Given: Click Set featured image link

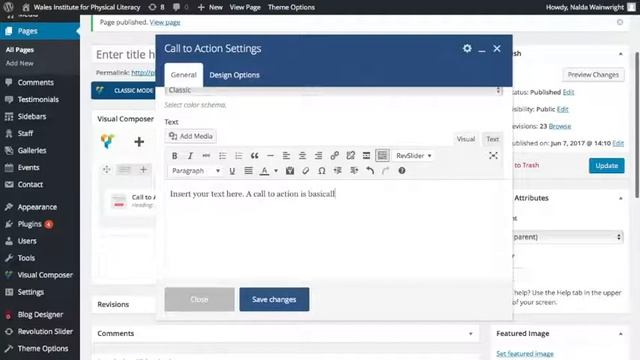Looking at the screenshot, I should (525, 353).
